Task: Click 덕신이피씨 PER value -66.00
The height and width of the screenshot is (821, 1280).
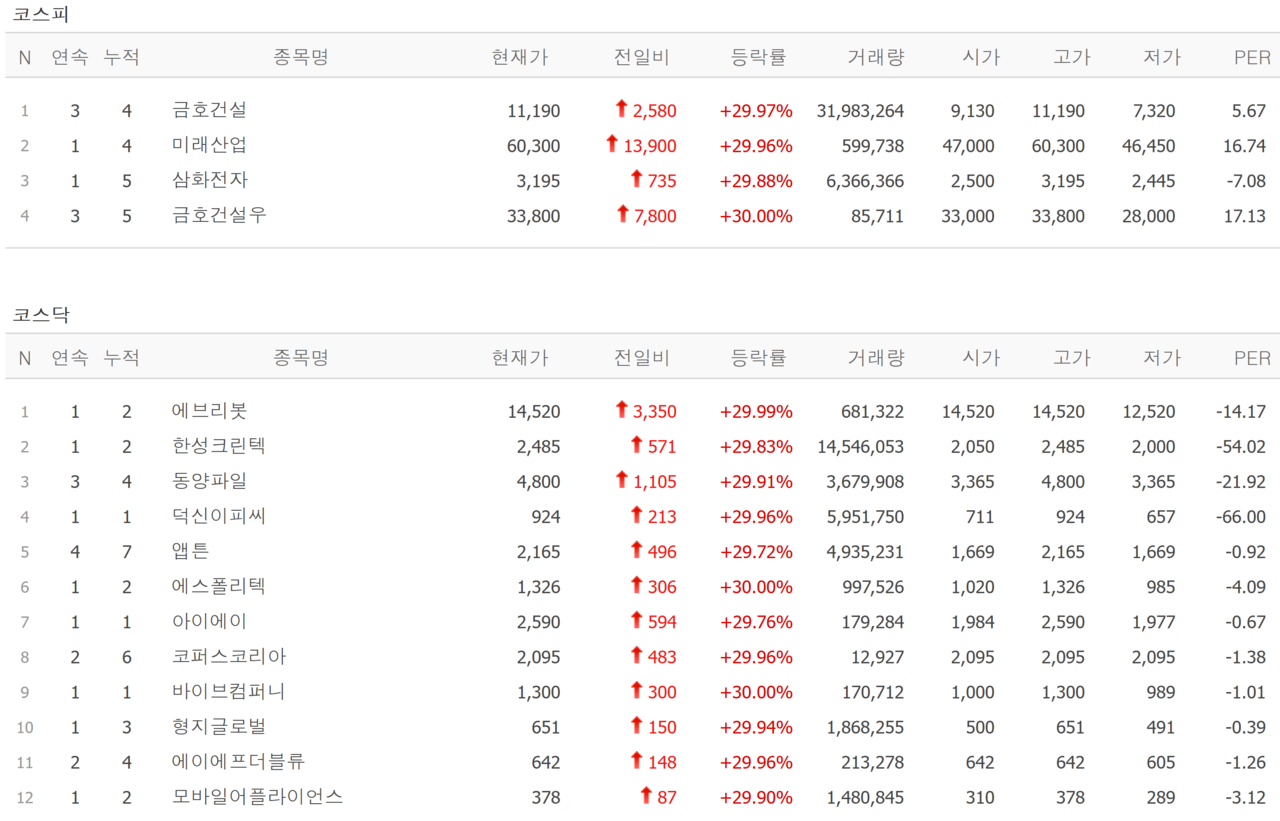Action: [x=1240, y=517]
